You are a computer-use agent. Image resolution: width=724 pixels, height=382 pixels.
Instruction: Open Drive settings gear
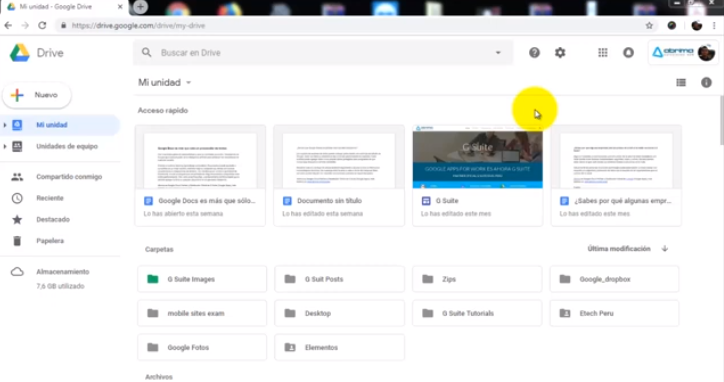click(560, 53)
